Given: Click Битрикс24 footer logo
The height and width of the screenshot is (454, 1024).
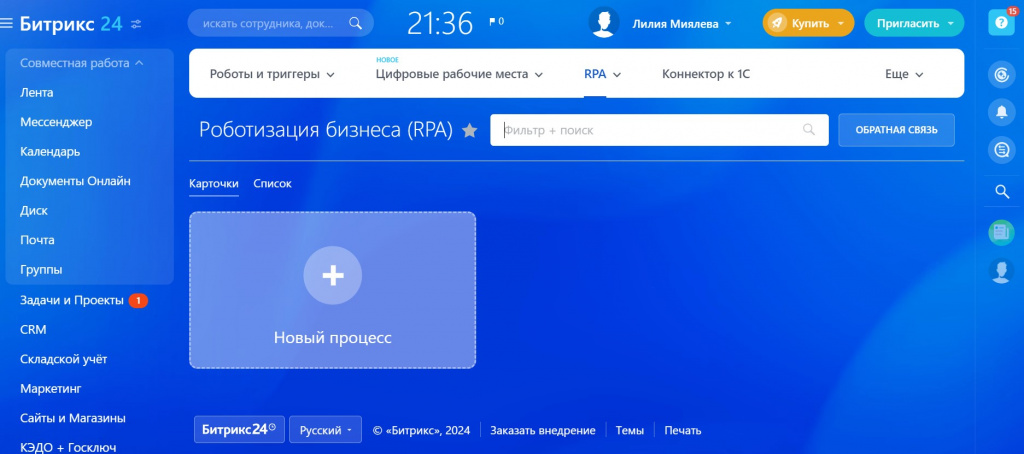Looking at the screenshot, I should point(239,430).
